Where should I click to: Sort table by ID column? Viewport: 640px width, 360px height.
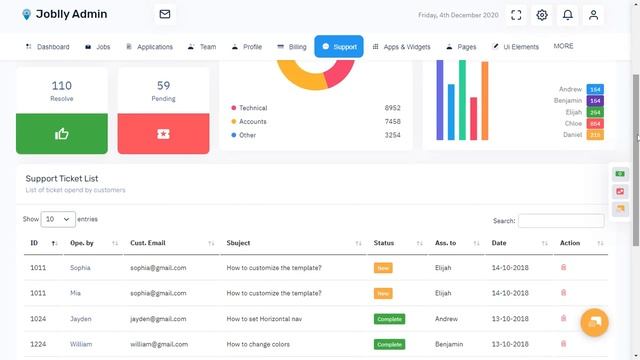coord(44,243)
